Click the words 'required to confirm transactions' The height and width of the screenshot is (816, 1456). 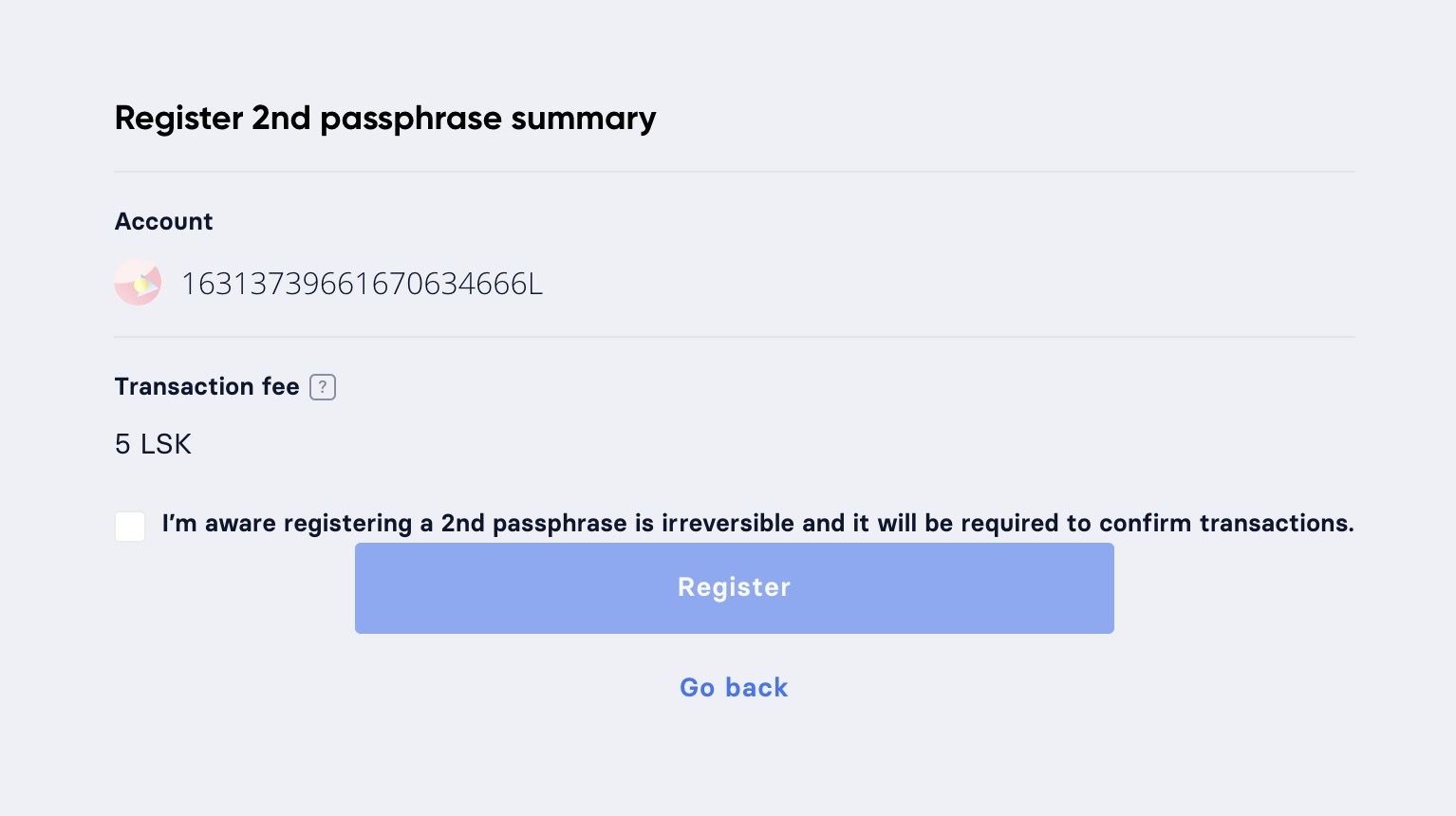click(x=1157, y=524)
